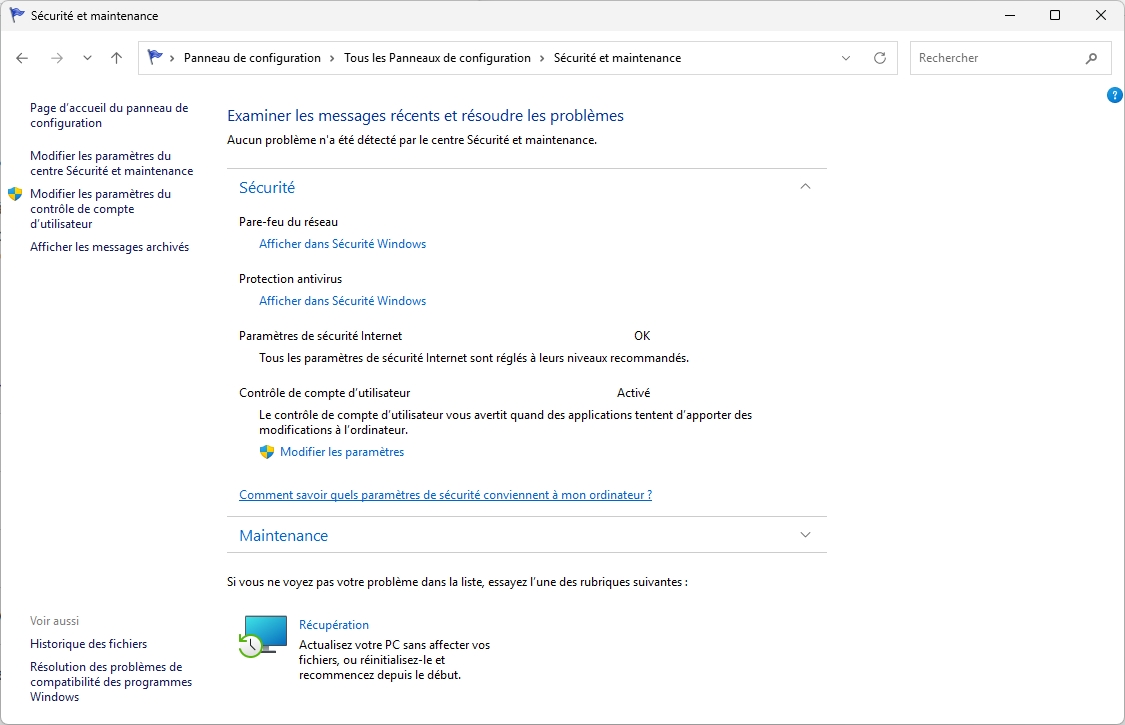Image resolution: width=1125 pixels, height=725 pixels.
Task: Open Résolution des problèmes de compatibilité link
Action: [111, 682]
